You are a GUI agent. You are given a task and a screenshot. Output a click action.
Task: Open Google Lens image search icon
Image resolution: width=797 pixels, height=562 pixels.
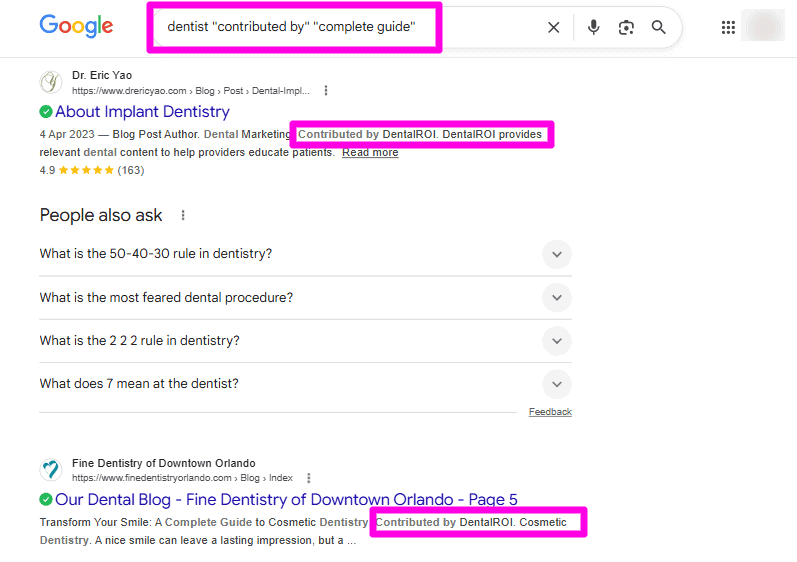(626, 27)
